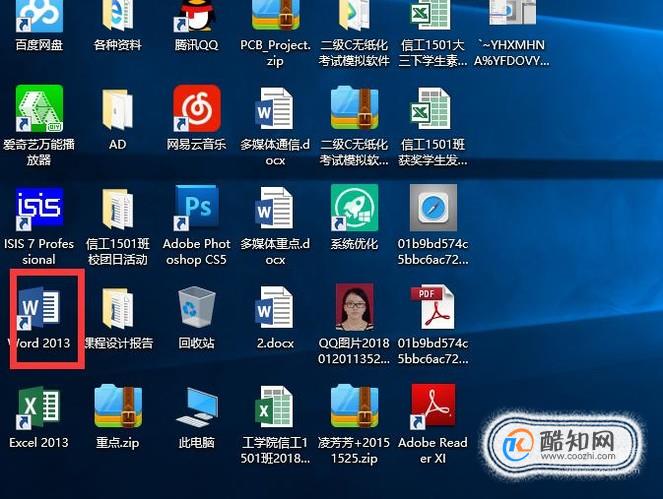This screenshot has height=499, width=663.
Task: Select the 此电脑 computer icon
Action: coord(197,407)
